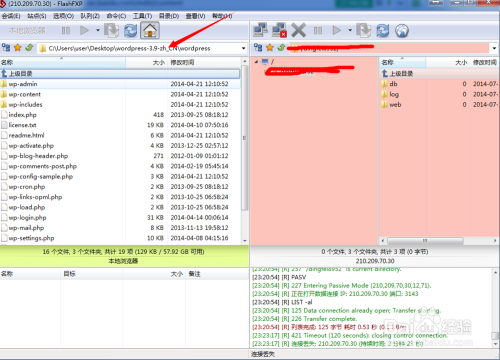This screenshot has width=500, height=360.
Task: Click the remote pane transfer play icon
Action: click(337, 31)
